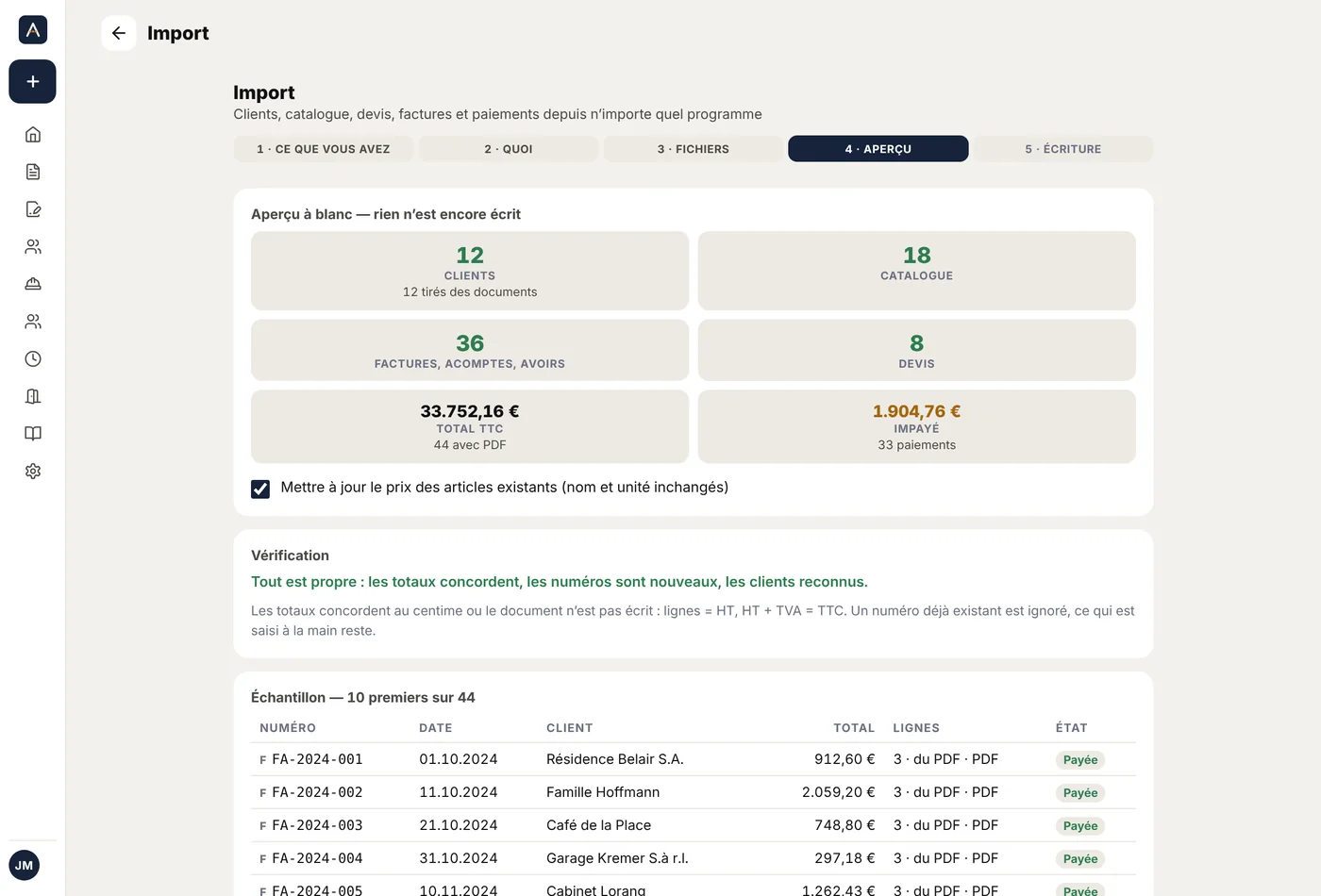Click the 1.904,76 € Impayé card
1321x896 pixels.
[x=917, y=426]
